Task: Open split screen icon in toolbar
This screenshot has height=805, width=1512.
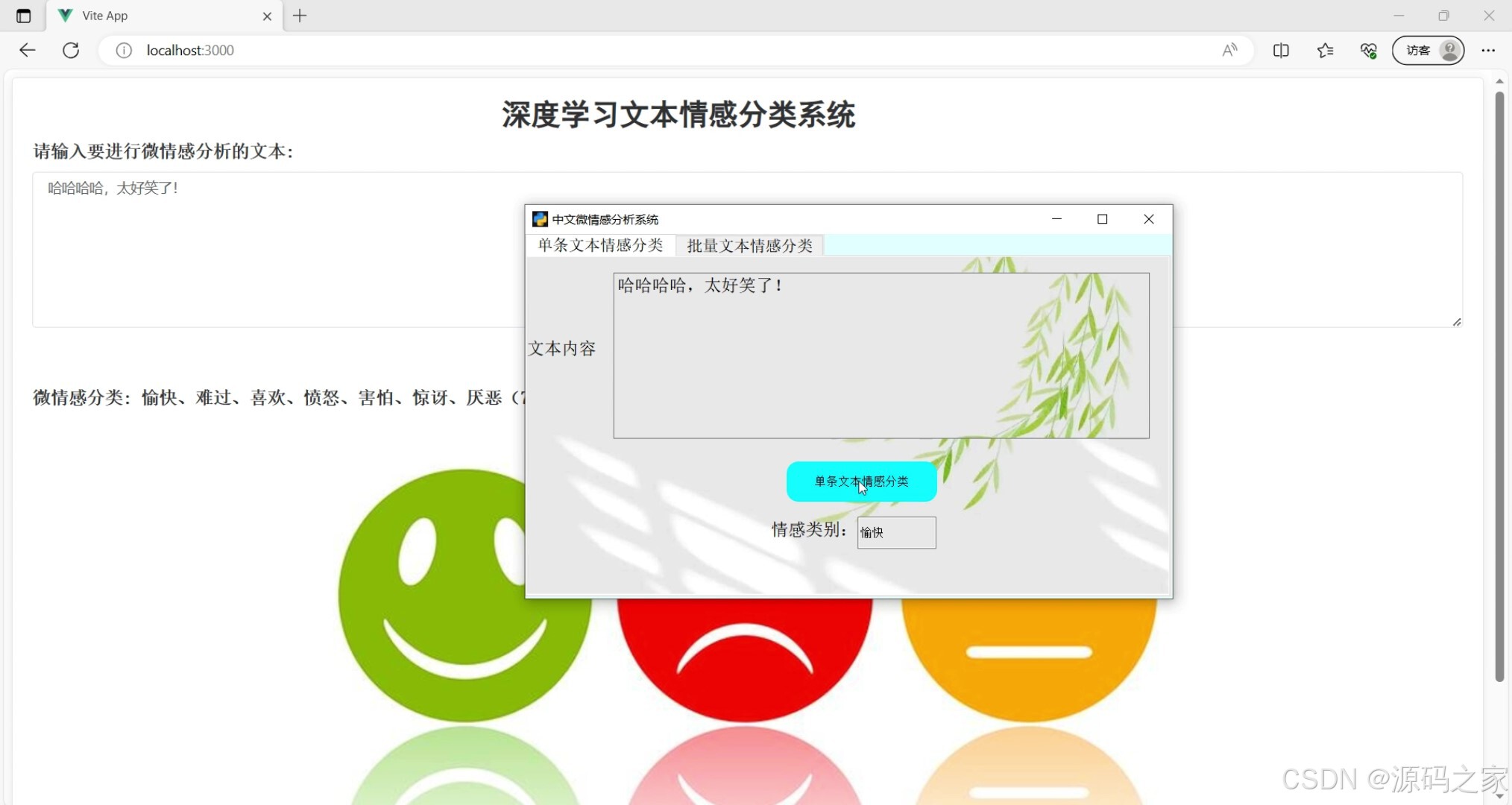Action: pos(1281,50)
